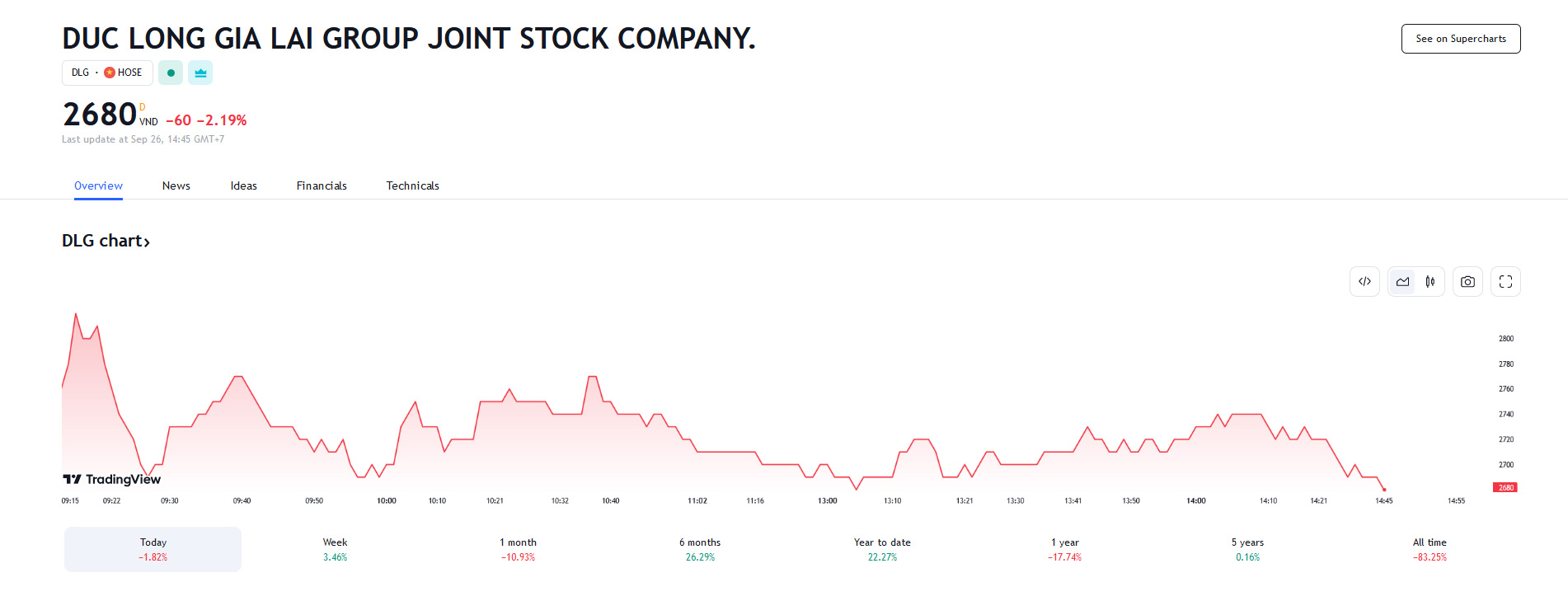1568x615 pixels.
Task: Select the 1 month range
Action: pos(518,549)
